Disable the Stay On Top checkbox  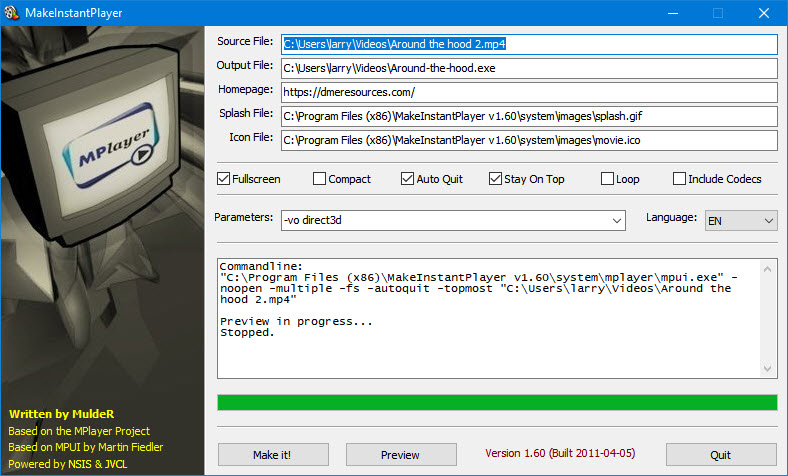click(496, 179)
